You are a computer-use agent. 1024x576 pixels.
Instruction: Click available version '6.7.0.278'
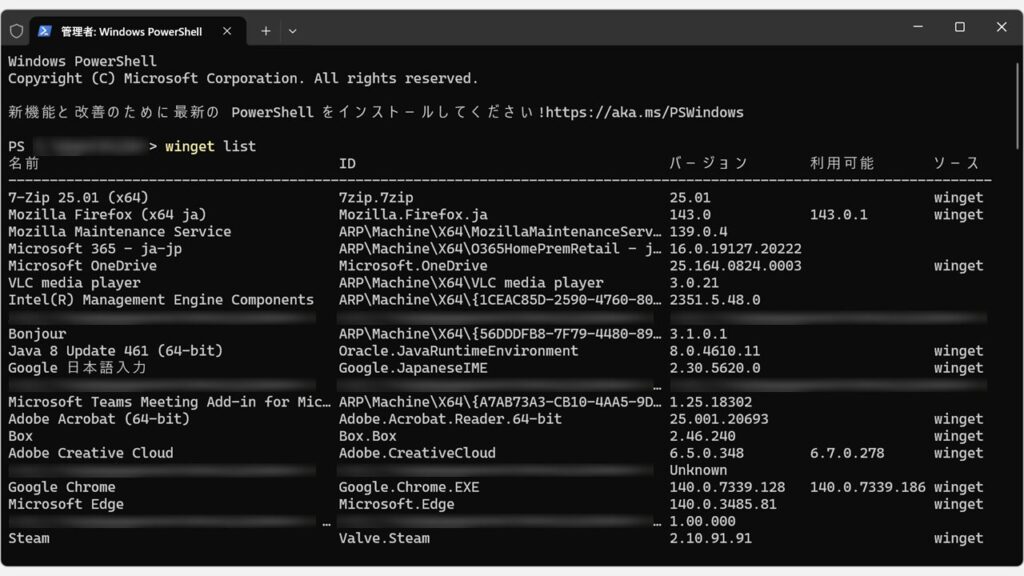point(847,452)
